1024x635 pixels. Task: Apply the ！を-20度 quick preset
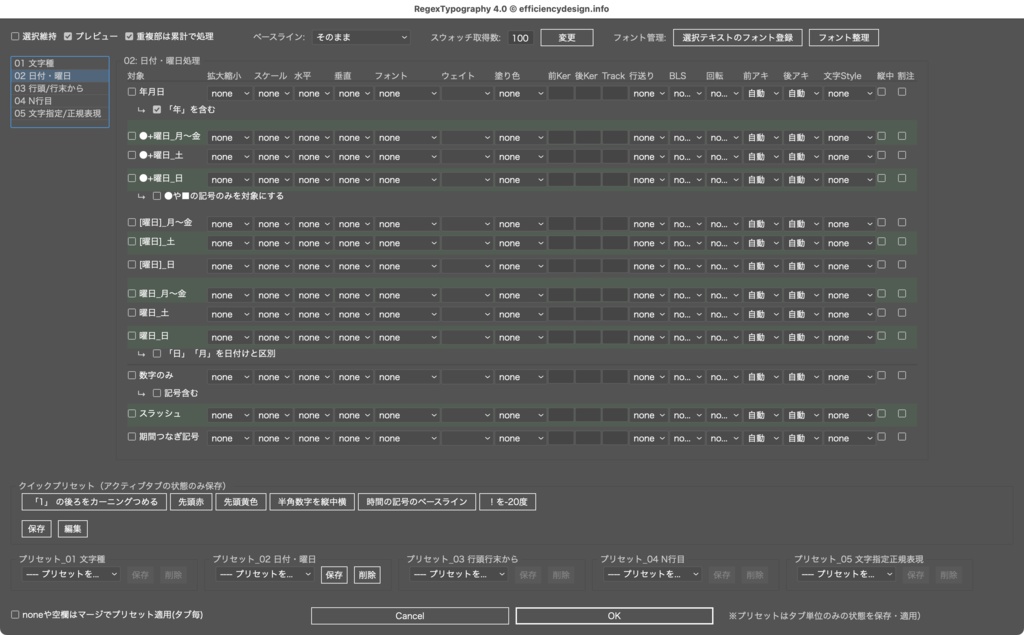click(507, 502)
